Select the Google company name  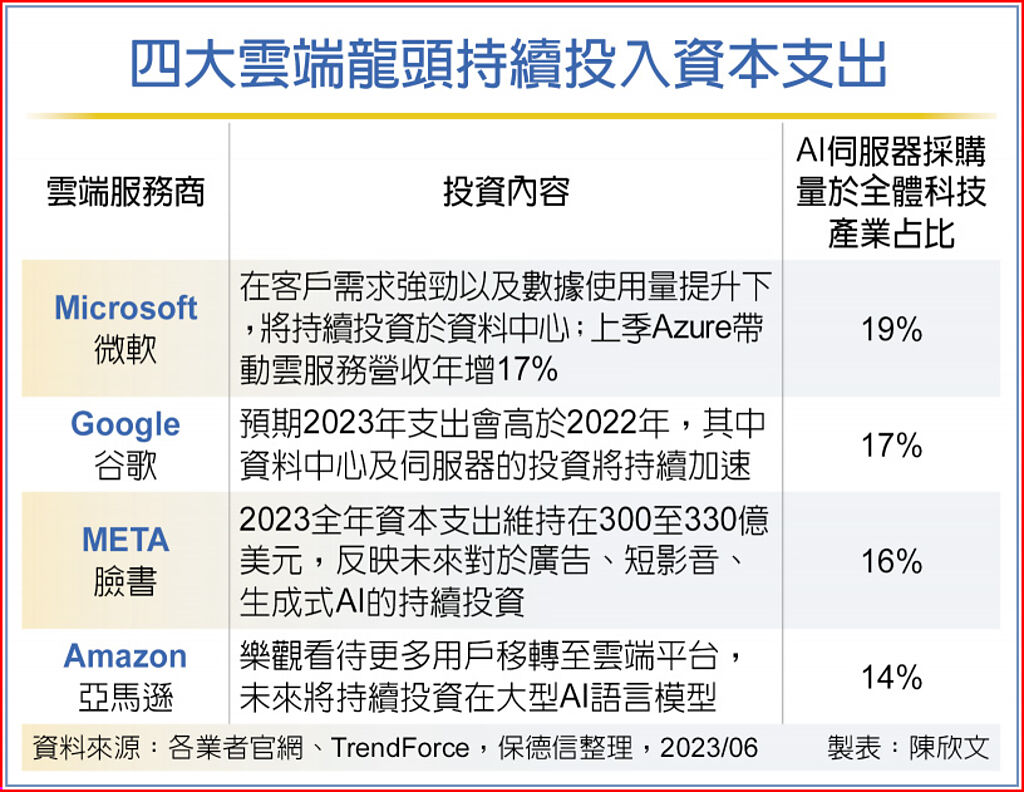(x=126, y=424)
